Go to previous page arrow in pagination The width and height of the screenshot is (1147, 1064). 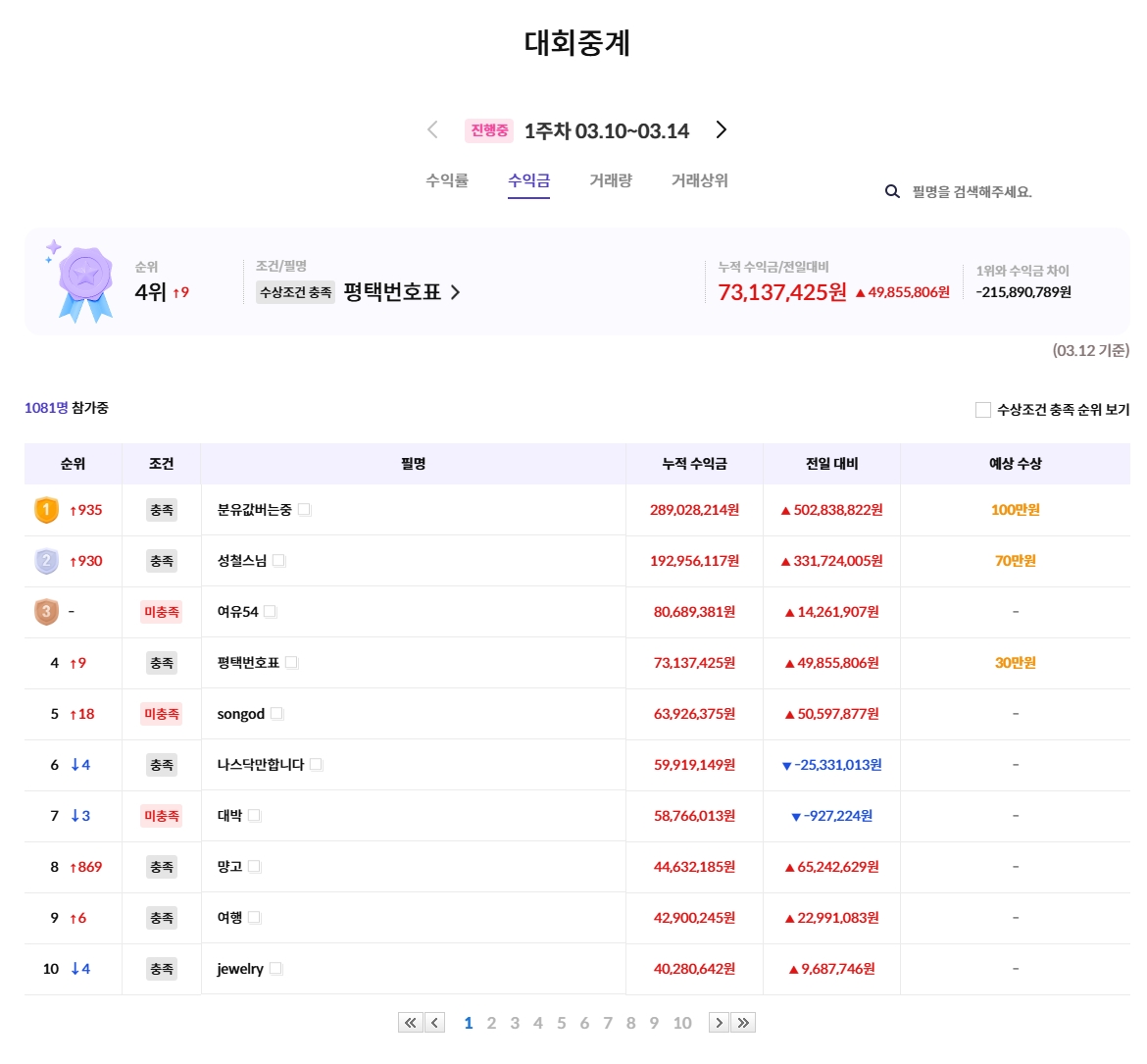click(x=434, y=1022)
